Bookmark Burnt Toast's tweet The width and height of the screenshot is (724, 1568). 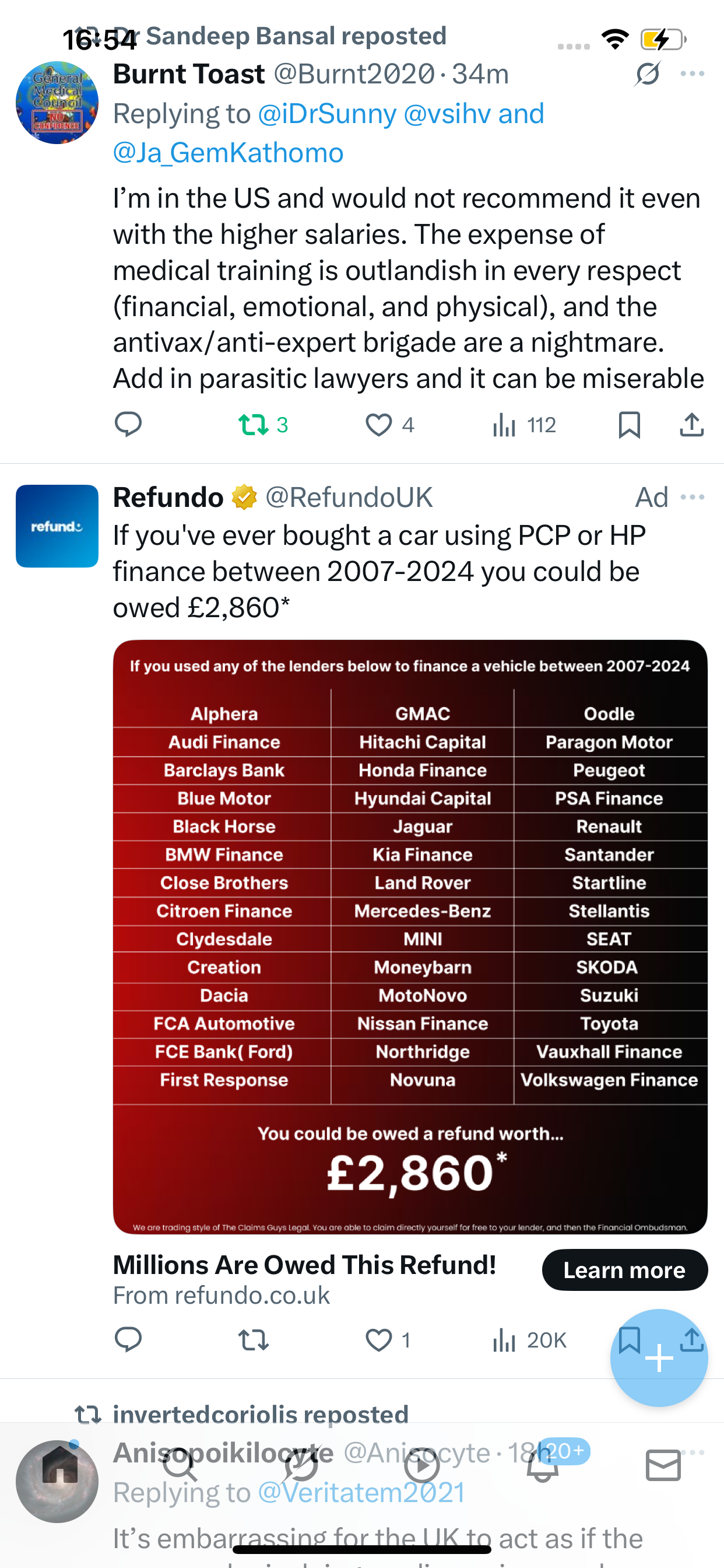click(x=629, y=424)
